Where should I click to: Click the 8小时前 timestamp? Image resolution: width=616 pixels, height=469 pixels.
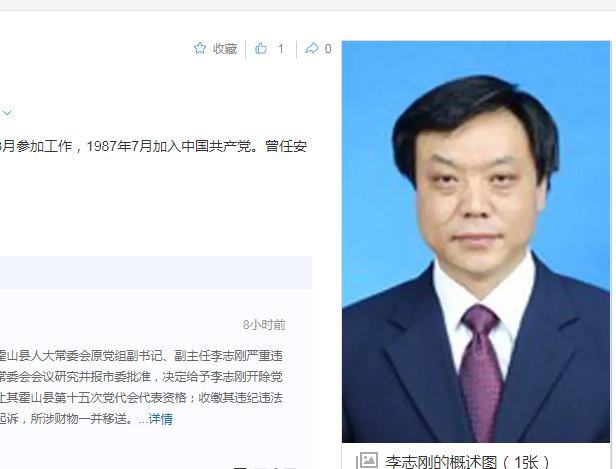(264, 325)
